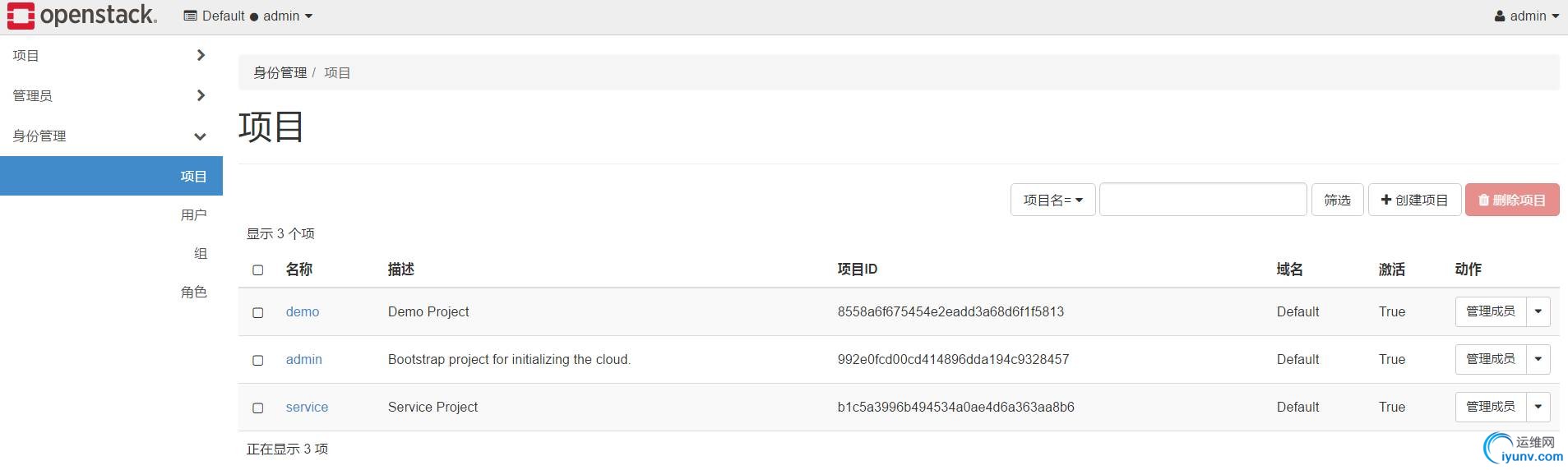Viewport: 1568px width, 470px height.
Task: Check the service project checkbox
Action: (258, 408)
